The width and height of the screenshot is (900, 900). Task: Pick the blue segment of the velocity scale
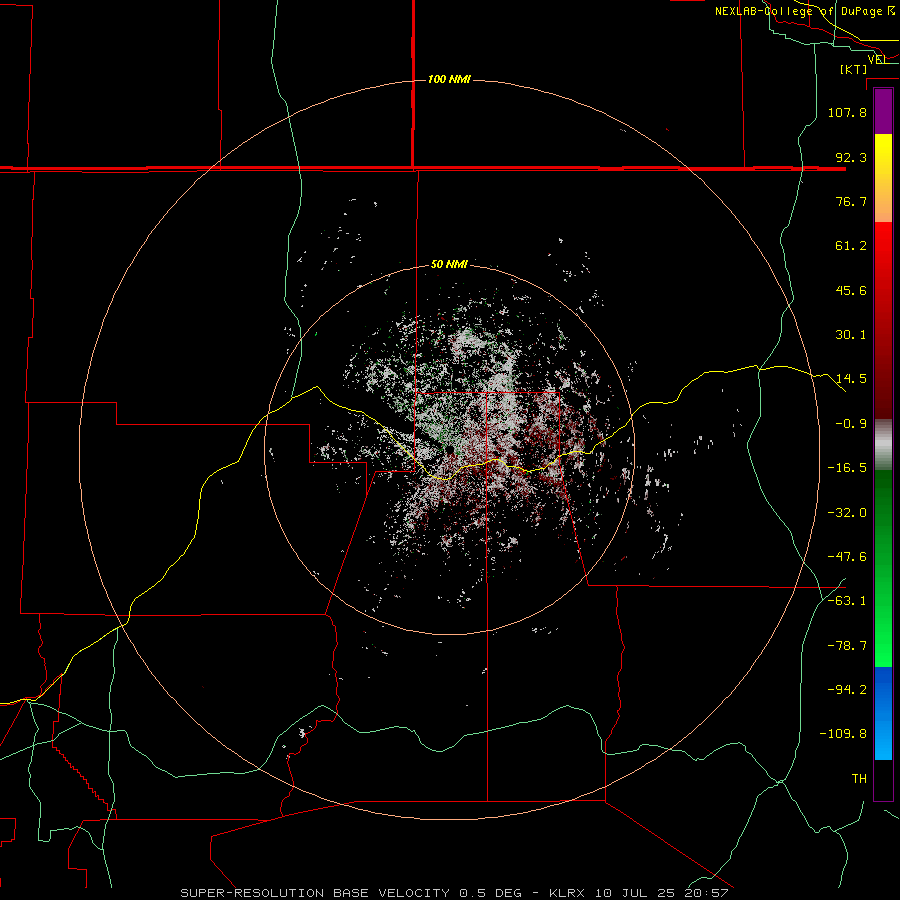(883, 713)
